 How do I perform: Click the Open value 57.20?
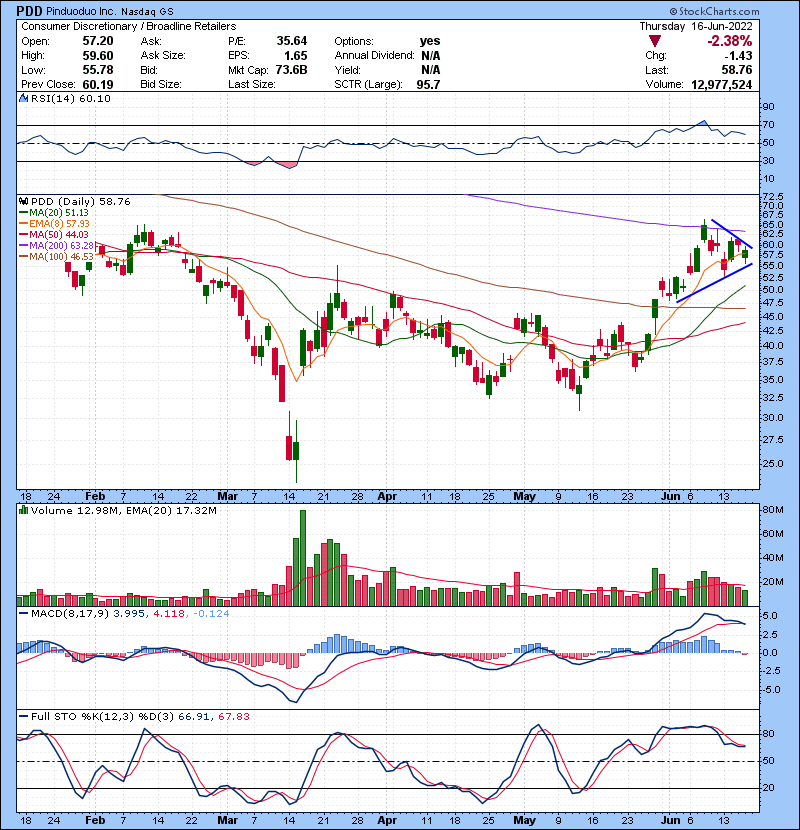(98, 41)
